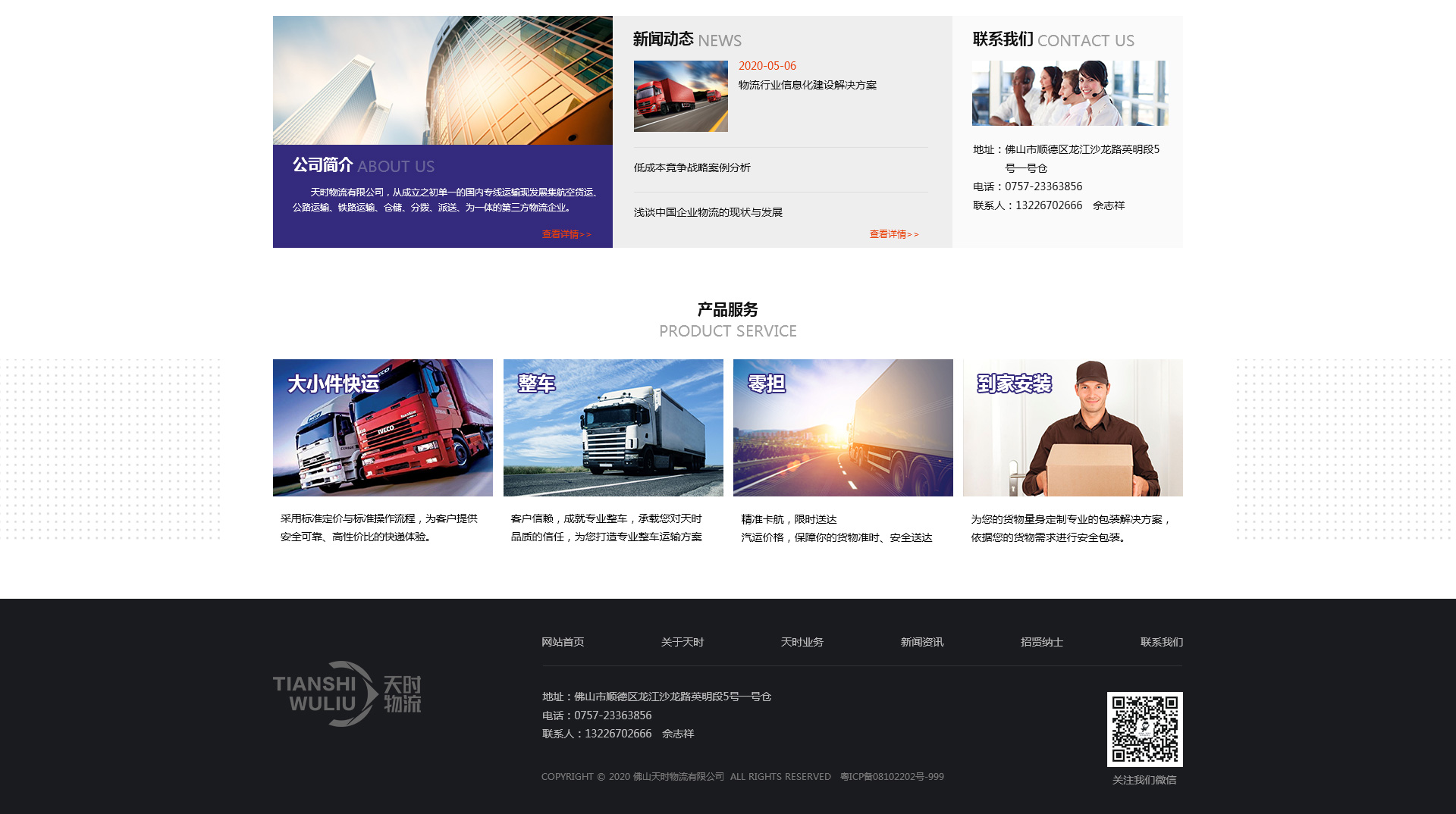Open news article 物流行业信息化建设解决方案
Screen dimensions: 1456x814
coord(807,85)
